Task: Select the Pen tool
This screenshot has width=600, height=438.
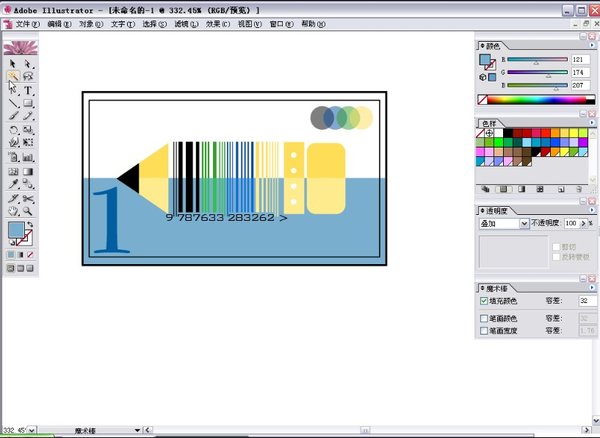Action: (13, 90)
